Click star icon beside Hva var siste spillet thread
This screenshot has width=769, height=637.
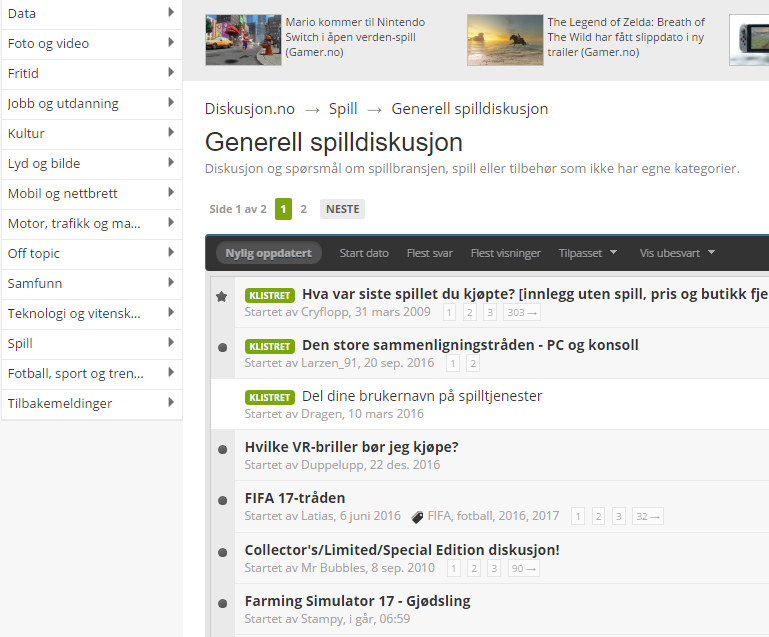coord(222,296)
